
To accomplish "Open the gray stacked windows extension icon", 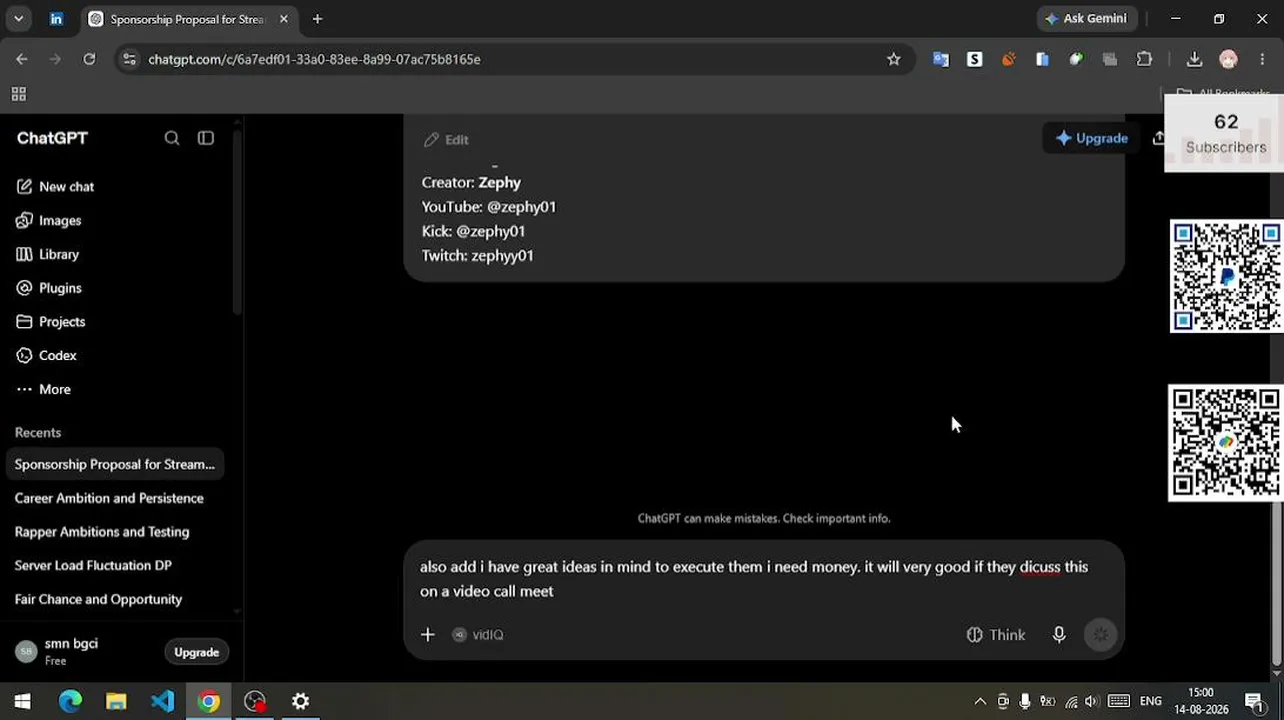I will coord(1110,60).
